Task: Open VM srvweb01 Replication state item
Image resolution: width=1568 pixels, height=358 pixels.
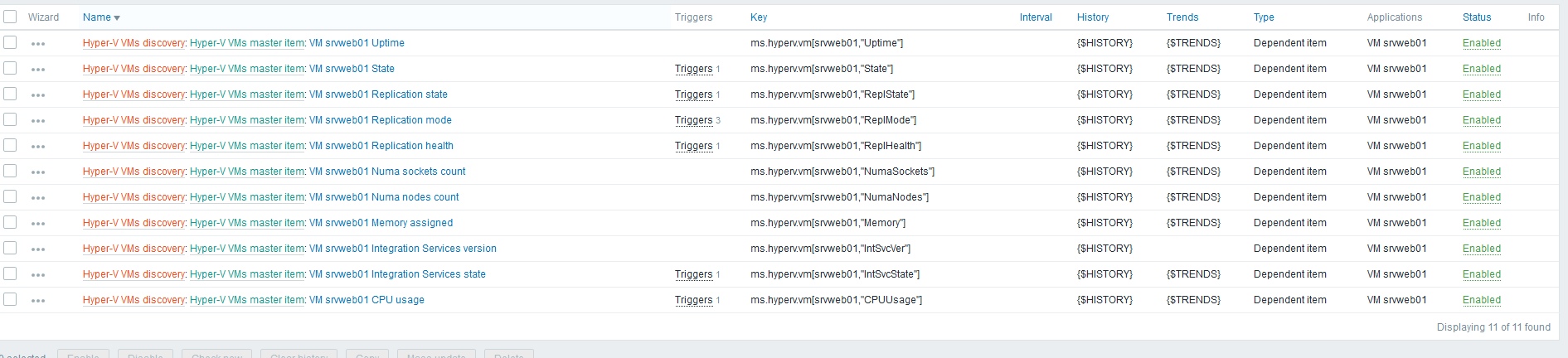Action: point(378,94)
